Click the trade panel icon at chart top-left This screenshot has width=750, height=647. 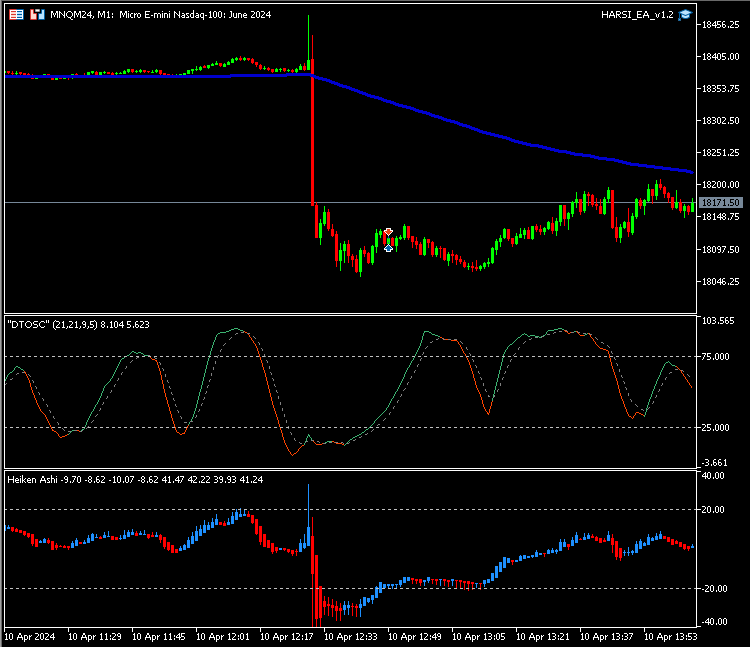(16, 15)
